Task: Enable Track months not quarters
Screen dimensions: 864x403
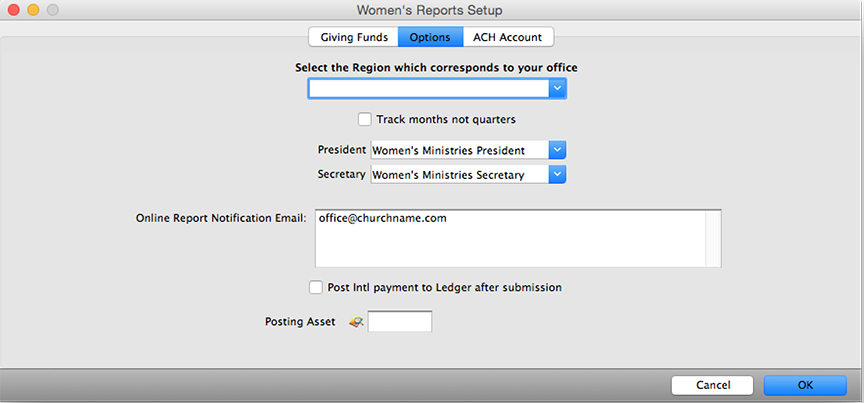Action: 365,119
